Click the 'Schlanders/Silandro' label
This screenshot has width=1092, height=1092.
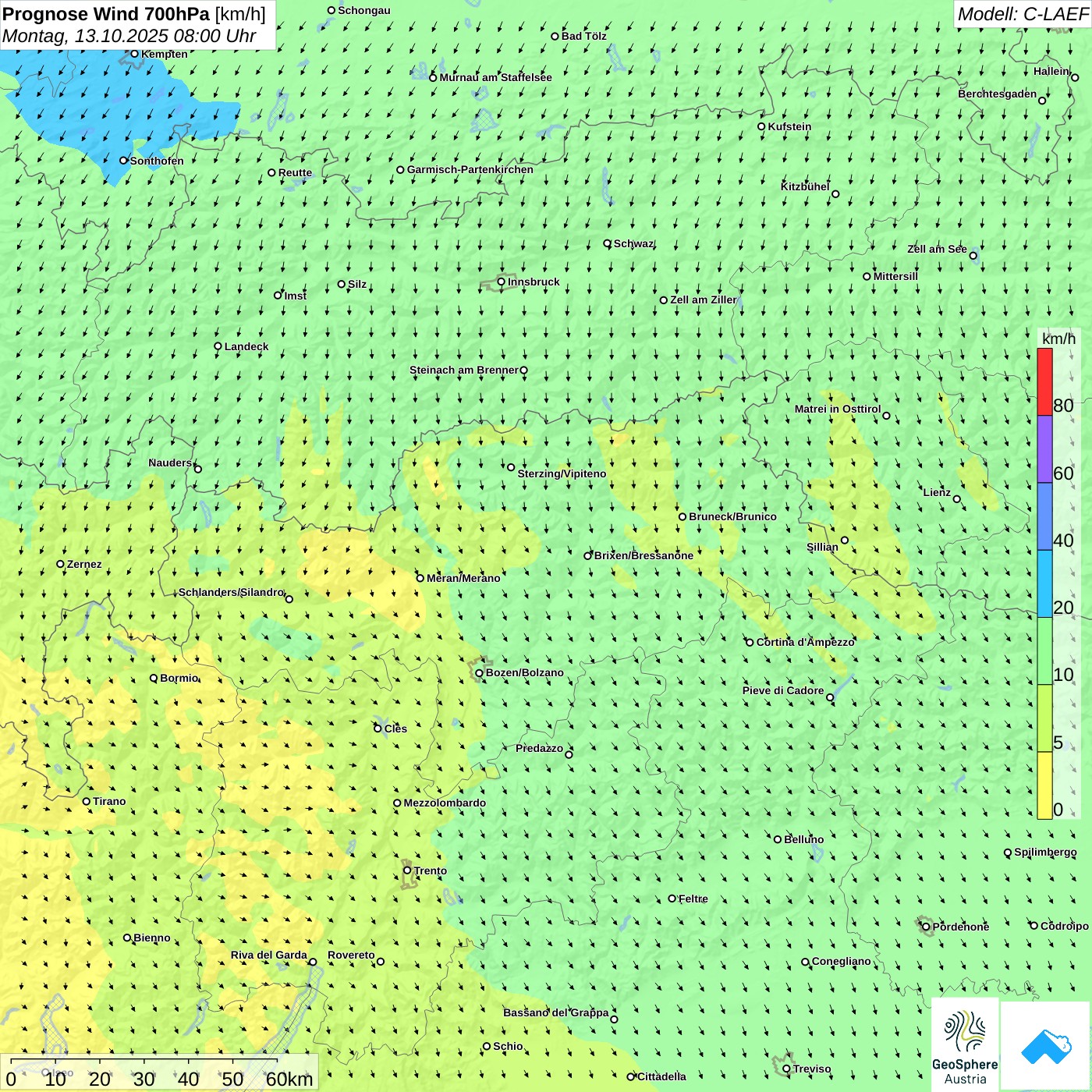(232, 592)
